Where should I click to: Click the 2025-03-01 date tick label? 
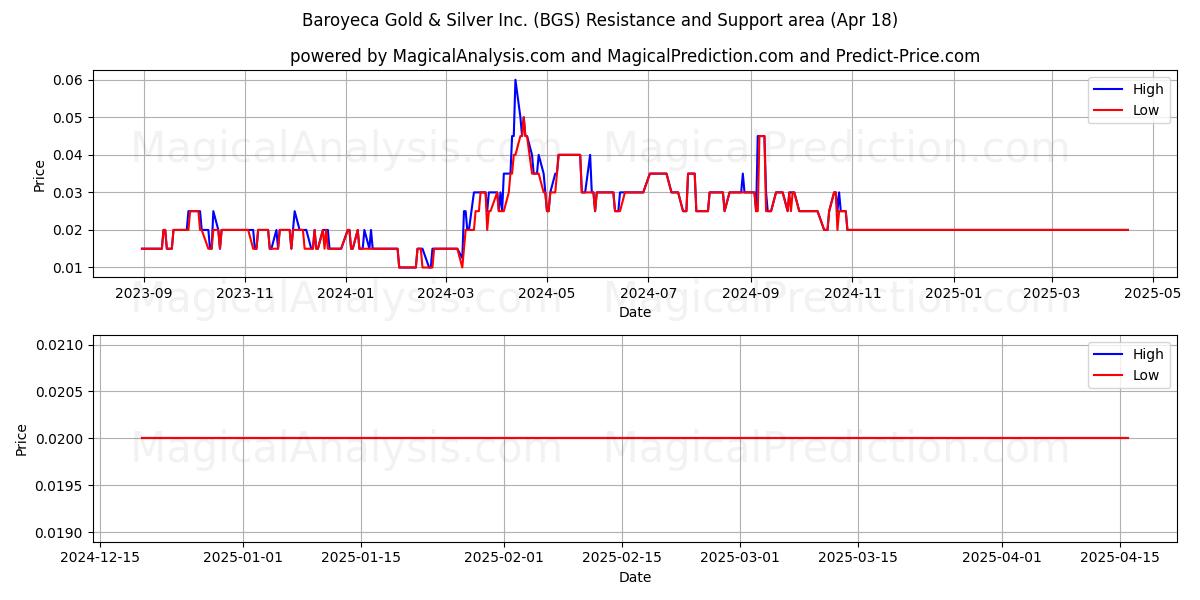(739, 558)
